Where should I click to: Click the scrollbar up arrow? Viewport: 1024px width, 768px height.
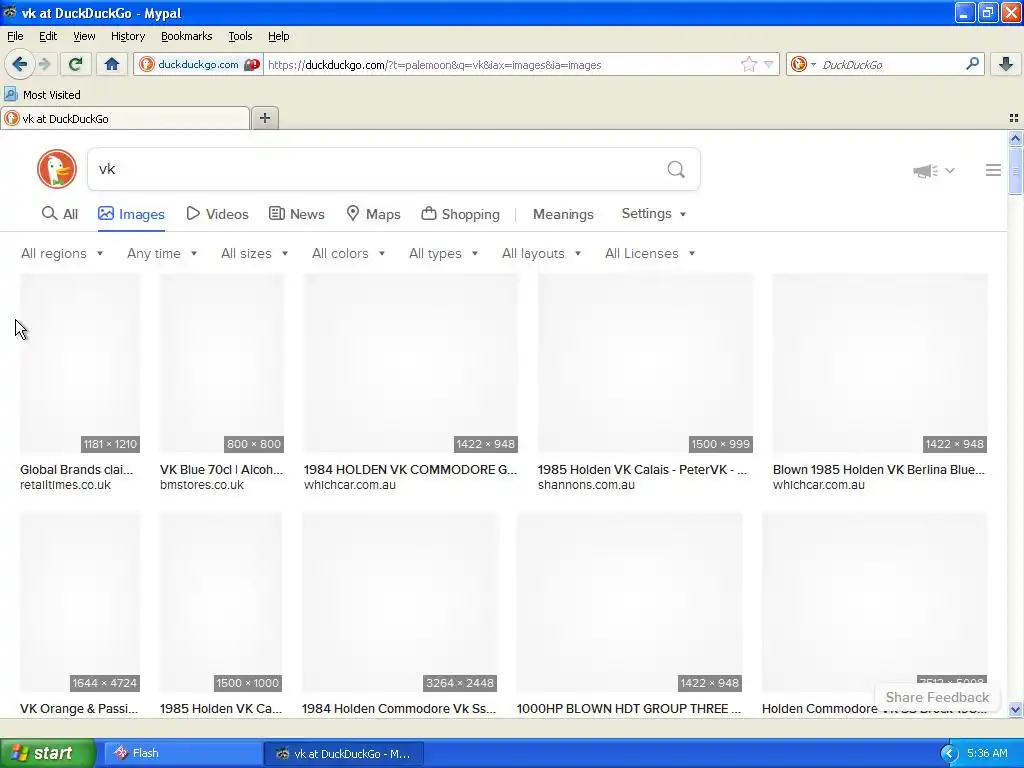pyautogui.click(x=1015, y=138)
